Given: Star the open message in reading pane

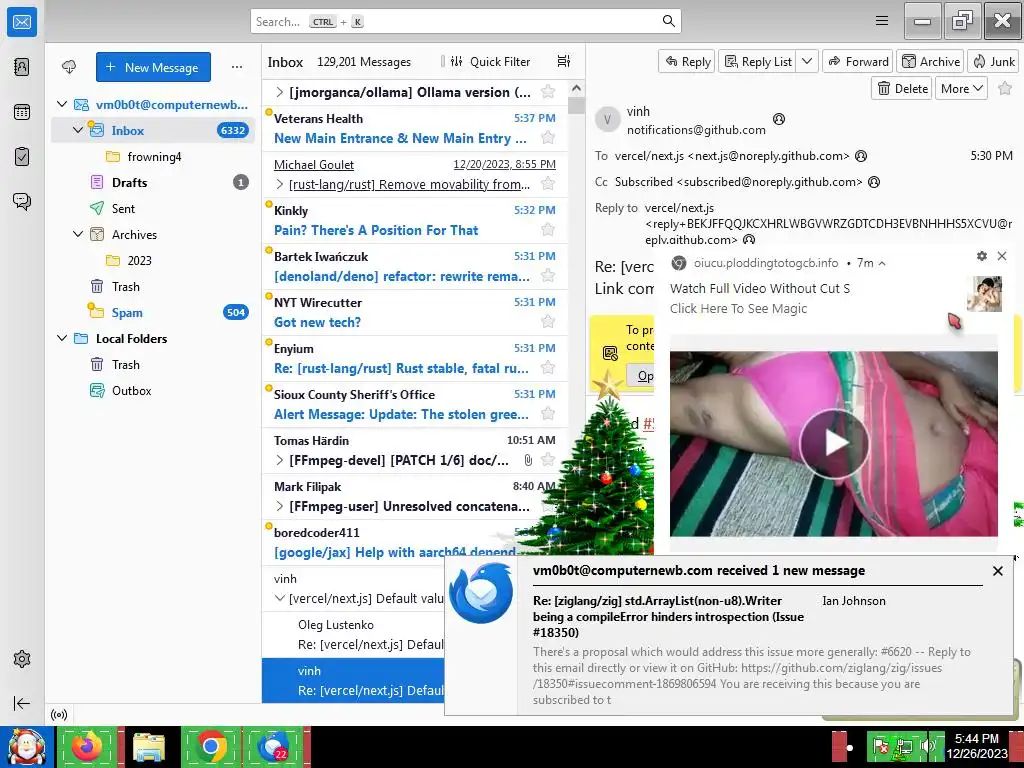Looking at the screenshot, I should coord(1005,88).
